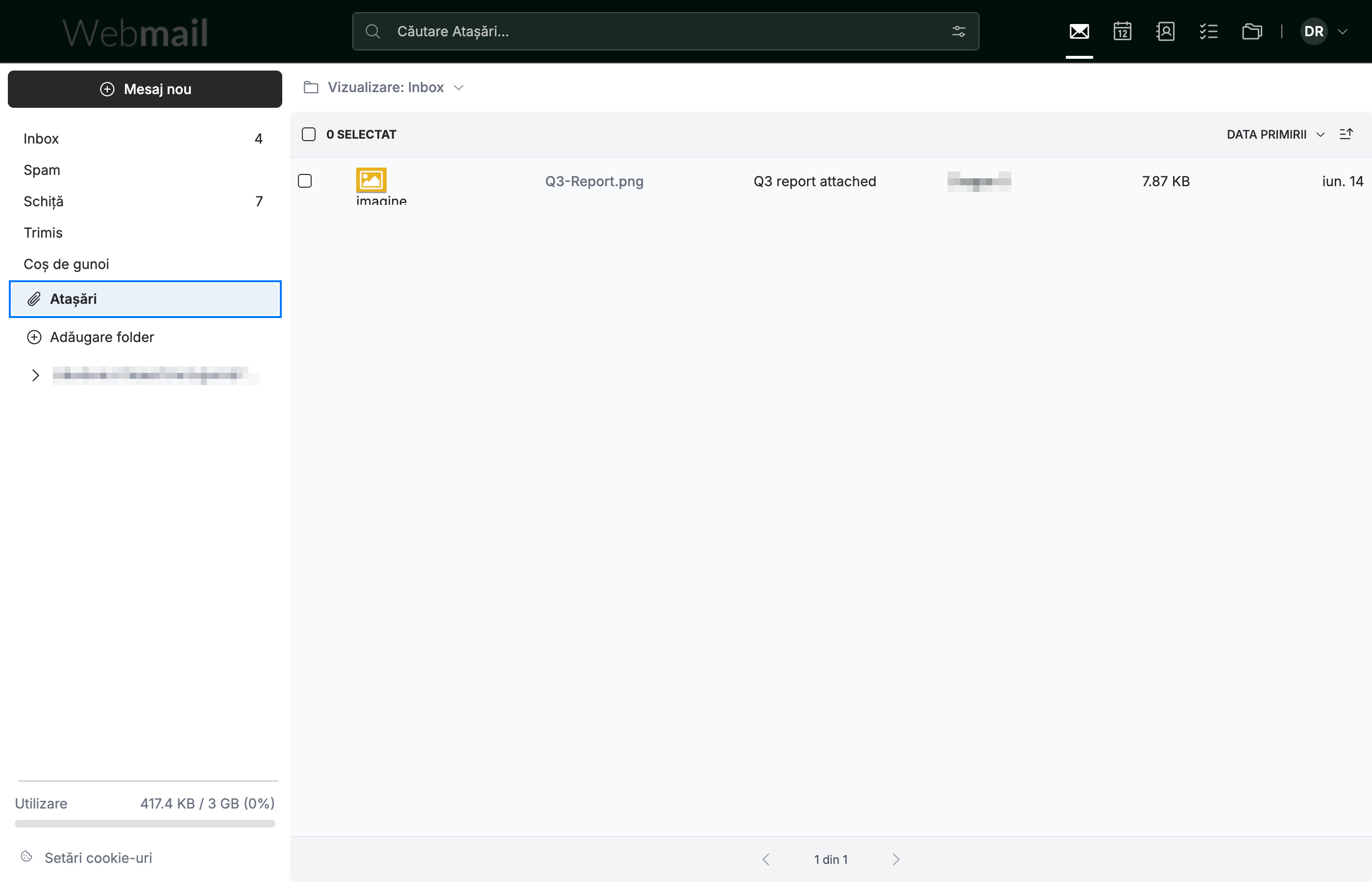The width and height of the screenshot is (1372, 882).
Task: Click the image thumbnail icon of Q3-Report.png
Action: (371, 180)
